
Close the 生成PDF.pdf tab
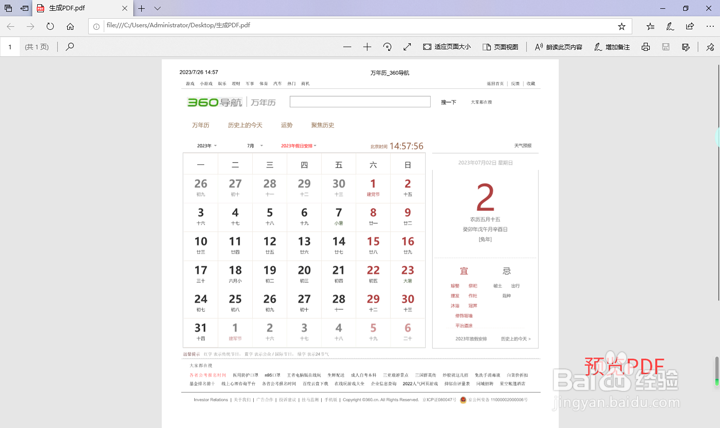[x=124, y=8]
